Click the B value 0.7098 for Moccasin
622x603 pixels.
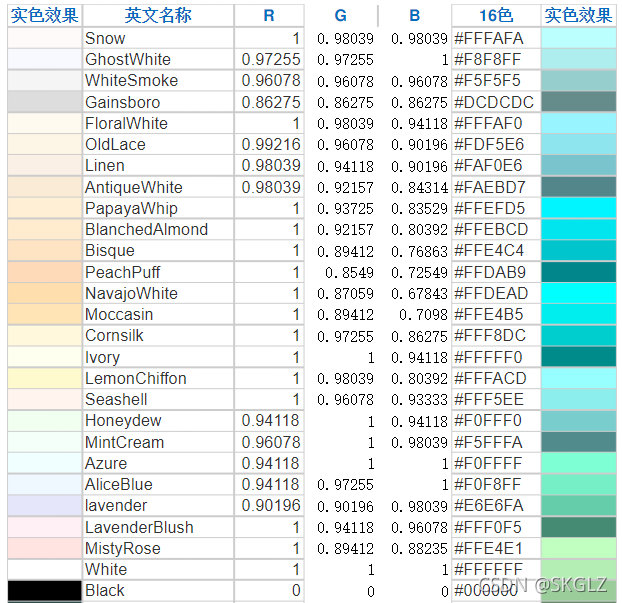[x=423, y=315]
